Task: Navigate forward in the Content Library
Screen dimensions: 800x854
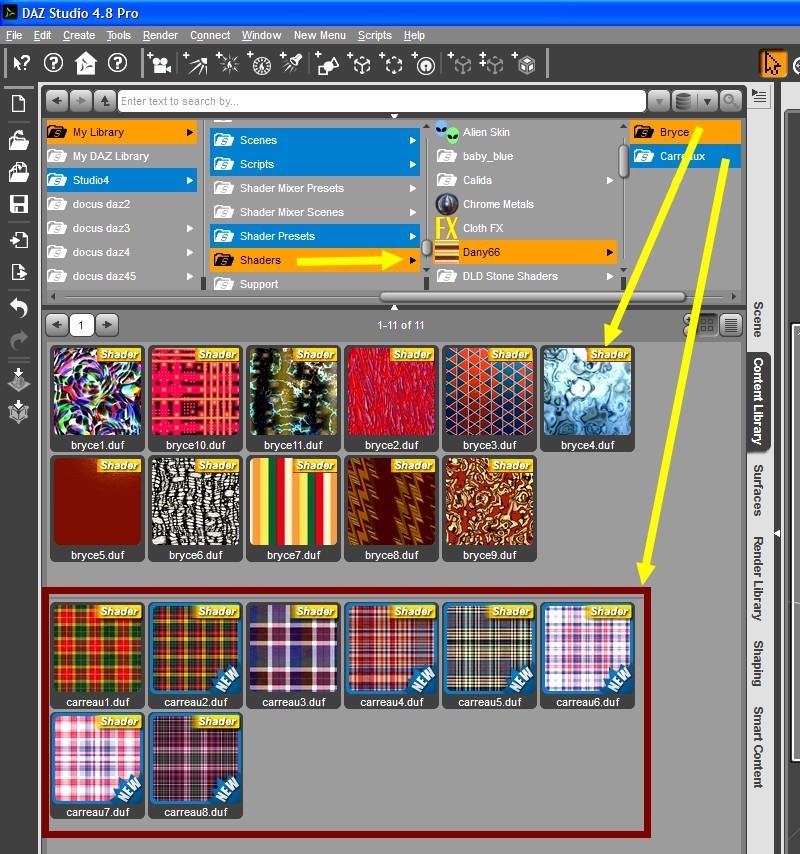Action: (x=81, y=101)
